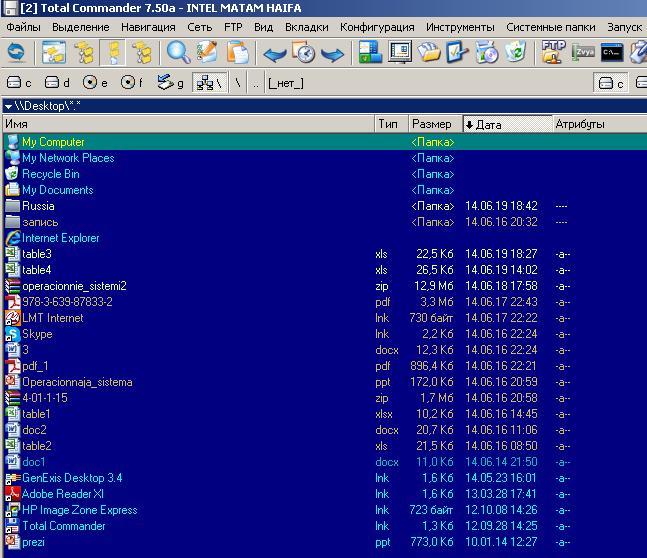
Task: Select the operacionnie_sistemi2 zip file
Action: coord(74,286)
